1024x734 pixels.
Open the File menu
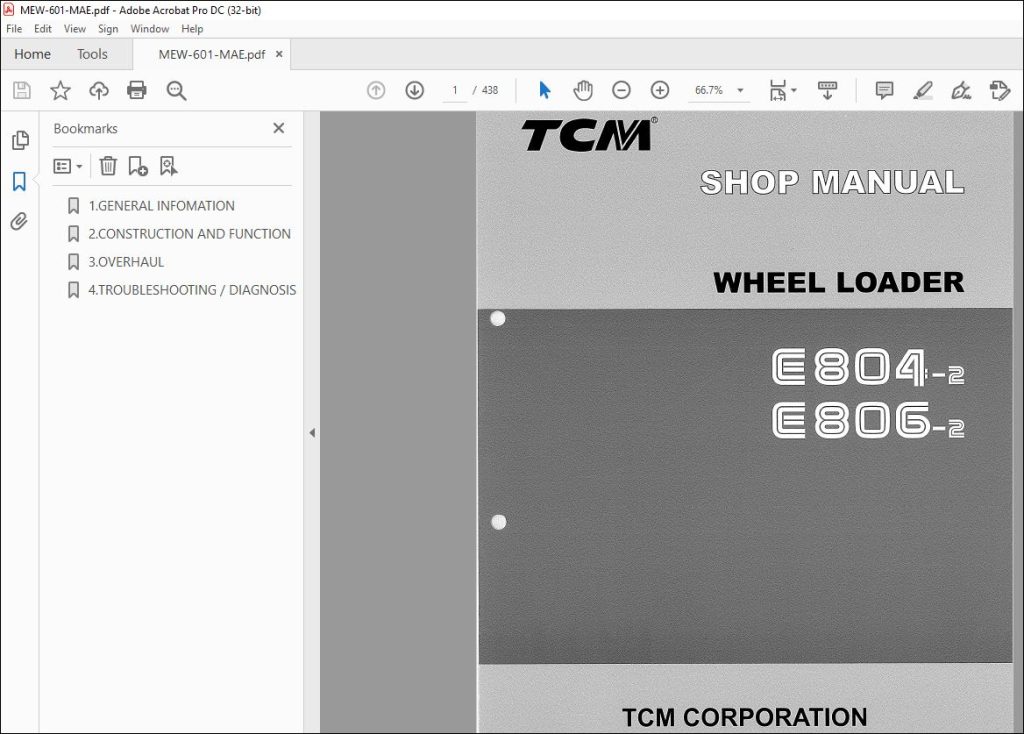pos(14,29)
